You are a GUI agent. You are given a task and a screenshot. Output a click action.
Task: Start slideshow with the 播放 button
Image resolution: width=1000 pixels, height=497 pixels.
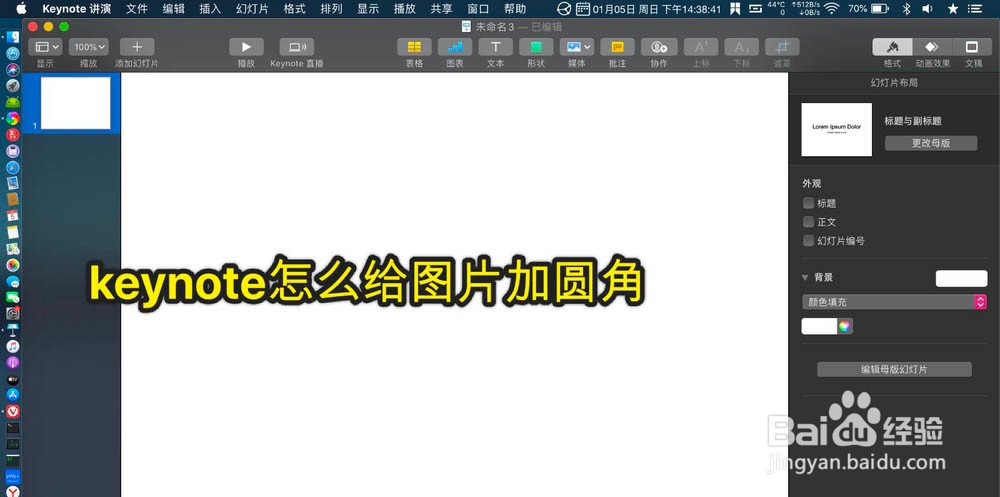(x=246, y=47)
